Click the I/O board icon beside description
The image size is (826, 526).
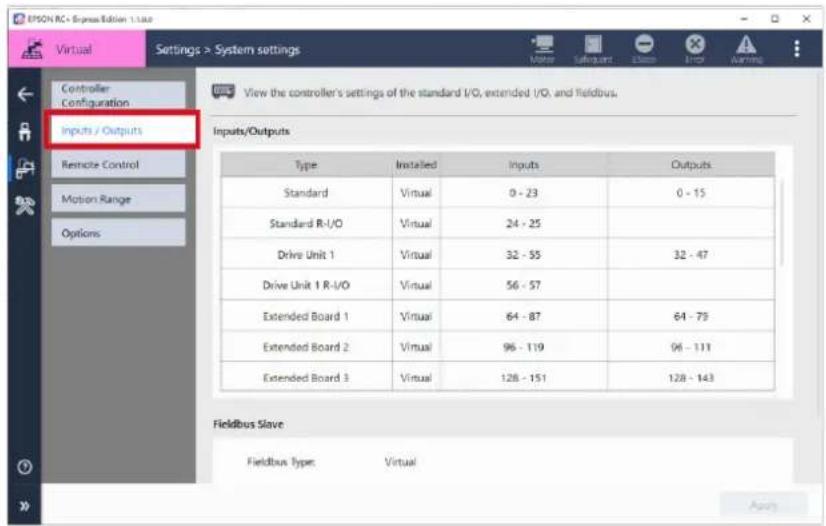tap(223, 92)
